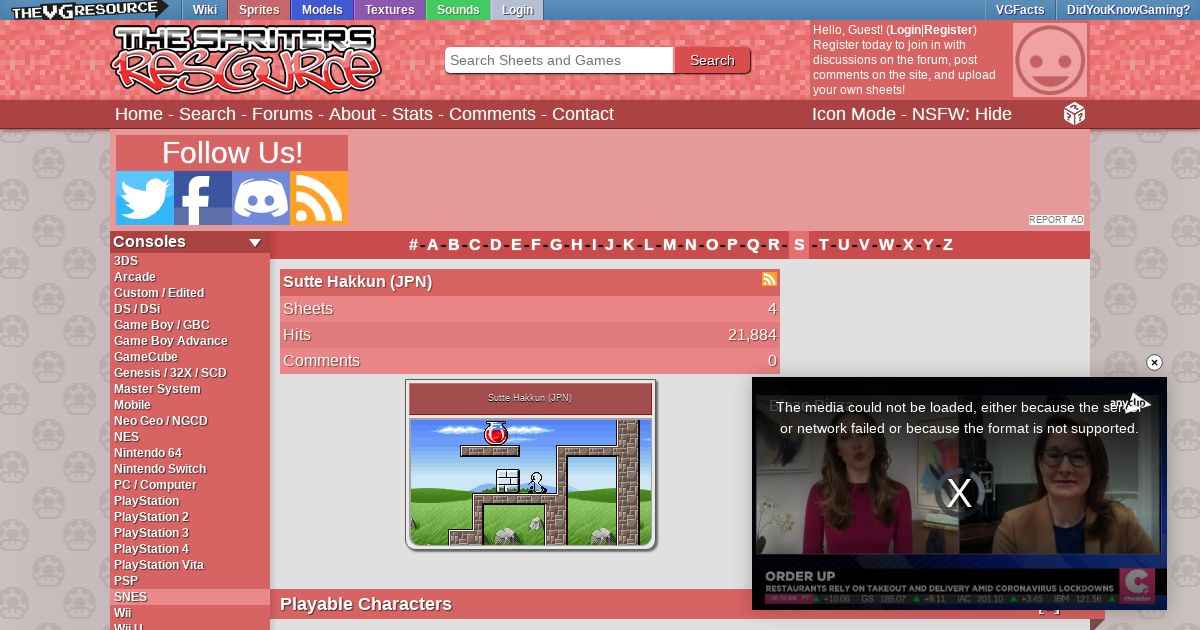Open Stats in navigation bar
Viewport: 1200px width, 630px height.
(412, 114)
